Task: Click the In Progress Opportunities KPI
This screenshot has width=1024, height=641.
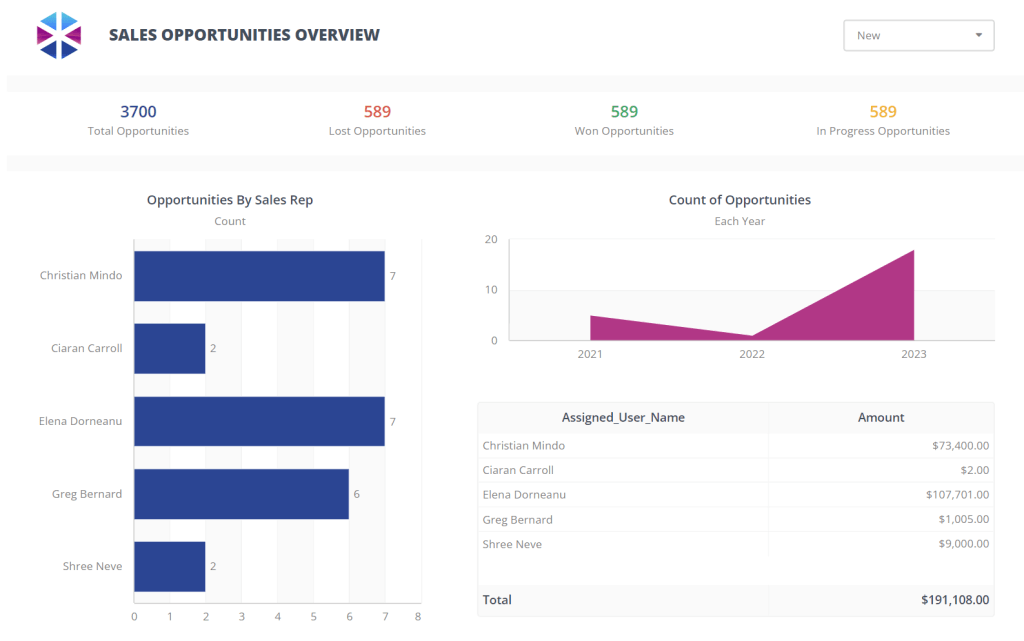Action: 882,120
